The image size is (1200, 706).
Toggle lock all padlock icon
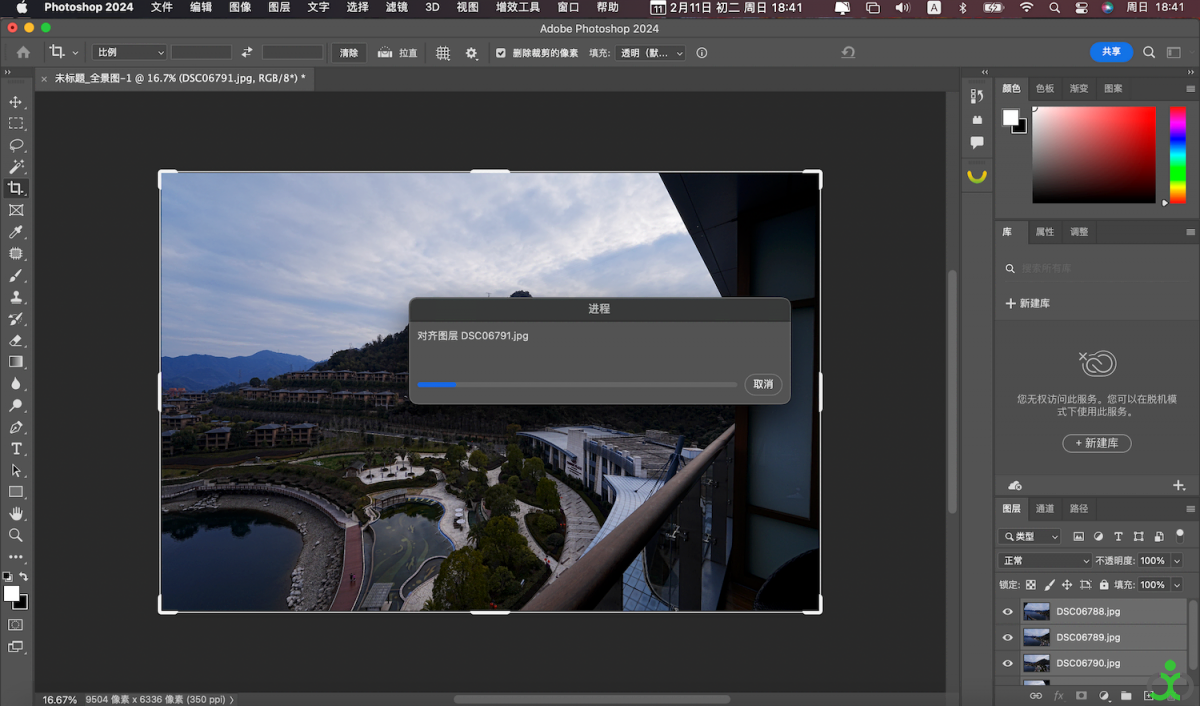point(1103,585)
